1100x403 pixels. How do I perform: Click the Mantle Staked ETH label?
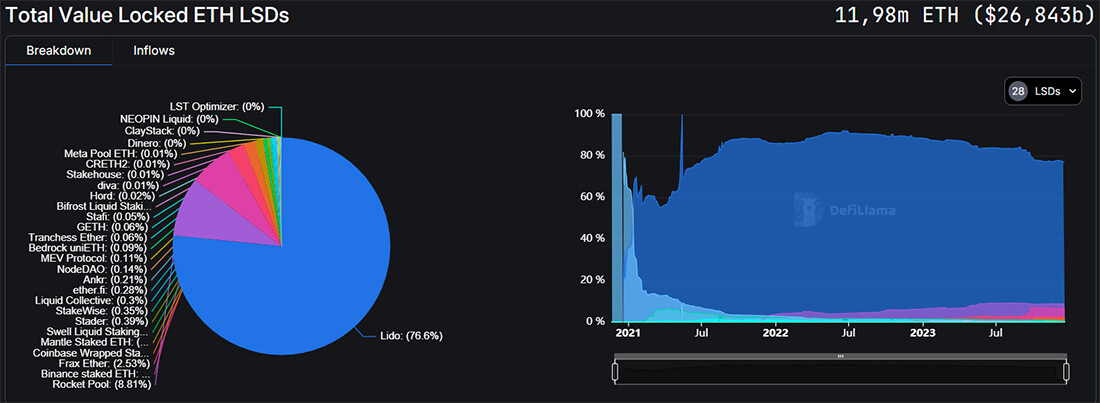click(95, 342)
